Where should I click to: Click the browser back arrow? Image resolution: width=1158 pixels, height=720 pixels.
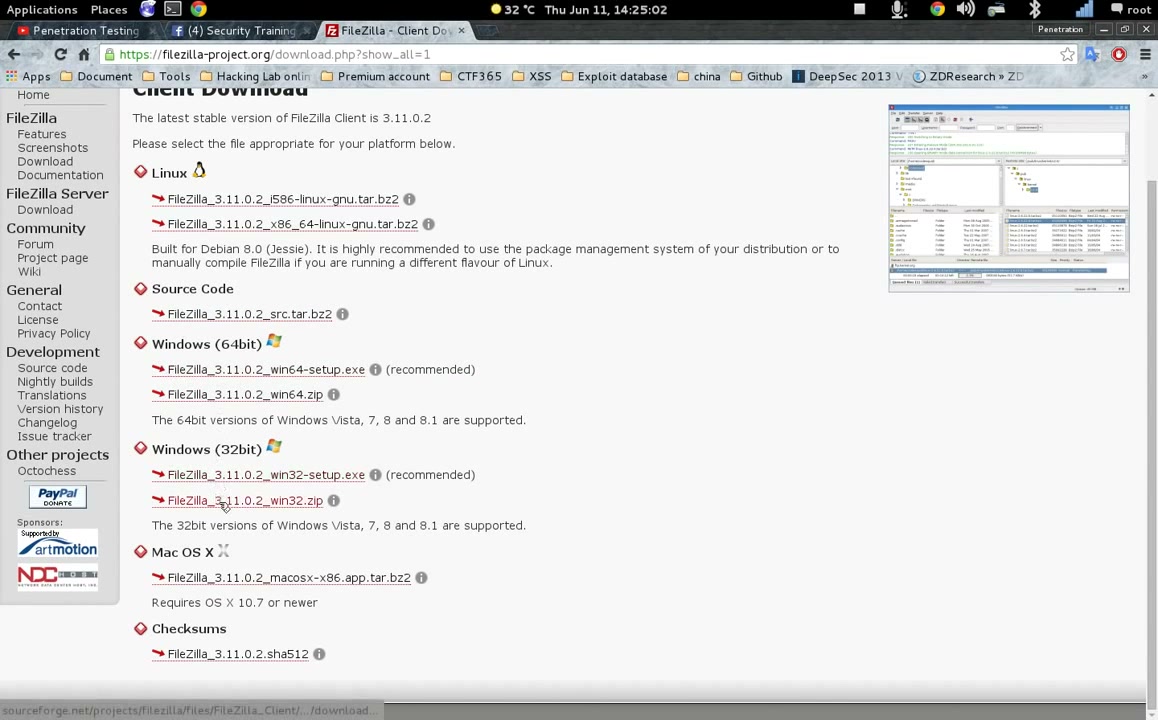(13, 54)
